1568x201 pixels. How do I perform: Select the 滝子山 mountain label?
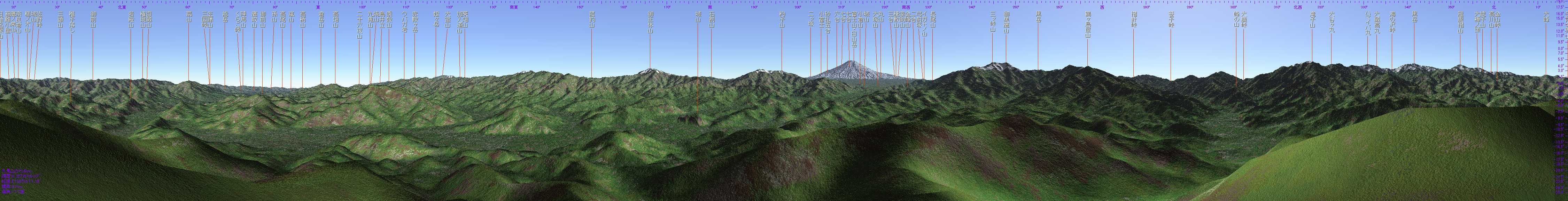point(1312,19)
